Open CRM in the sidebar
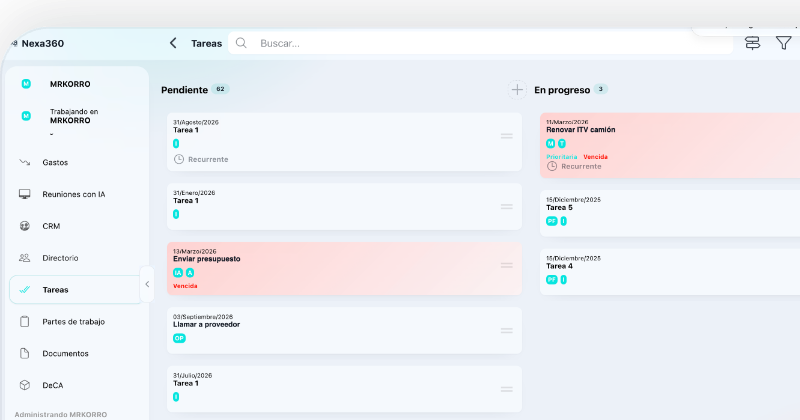The width and height of the screenshot is (800, 420). 75,226
